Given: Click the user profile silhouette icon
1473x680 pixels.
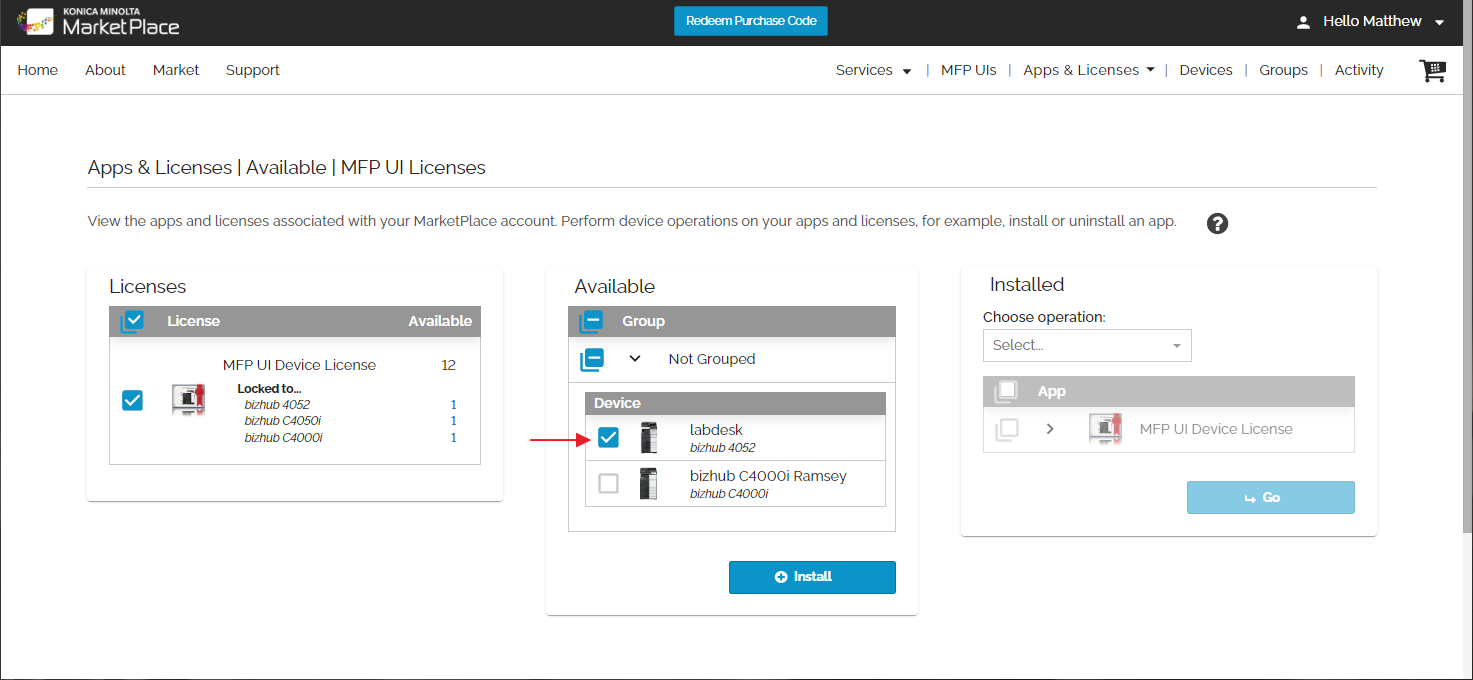Looking at the screenshot, I should coord(1303,22).
